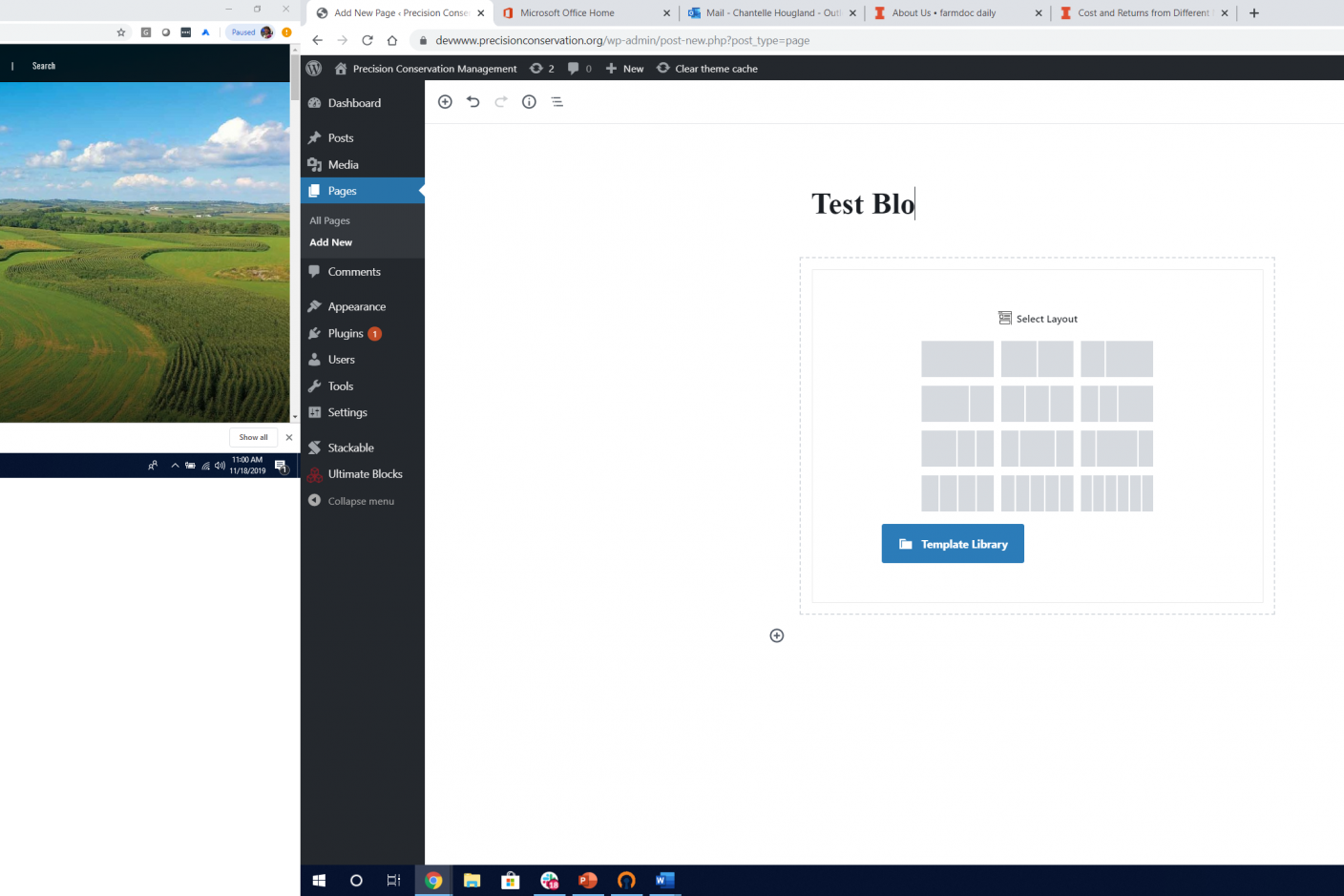Click the WordPress logo in admin bar
This screenshot has height=896, width=1344.
[314, 69]
